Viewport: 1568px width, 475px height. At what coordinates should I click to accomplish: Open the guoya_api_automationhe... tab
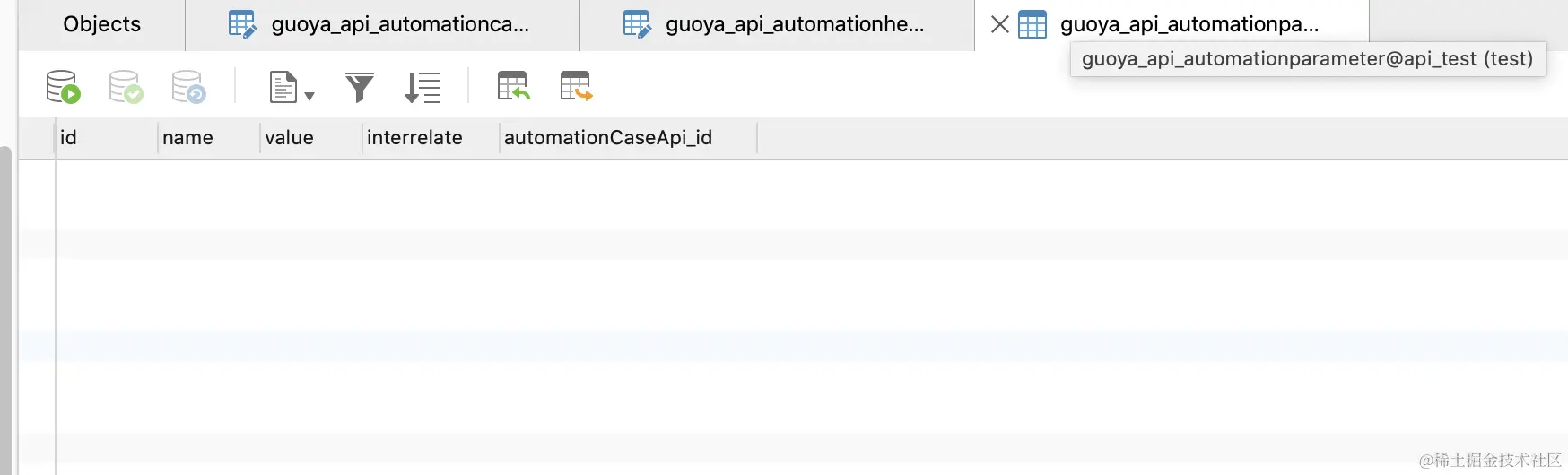click(794, 24)
